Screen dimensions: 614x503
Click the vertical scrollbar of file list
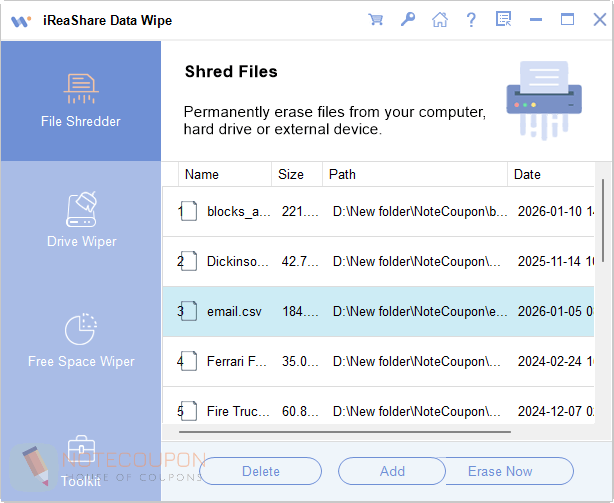click(603, 221)
